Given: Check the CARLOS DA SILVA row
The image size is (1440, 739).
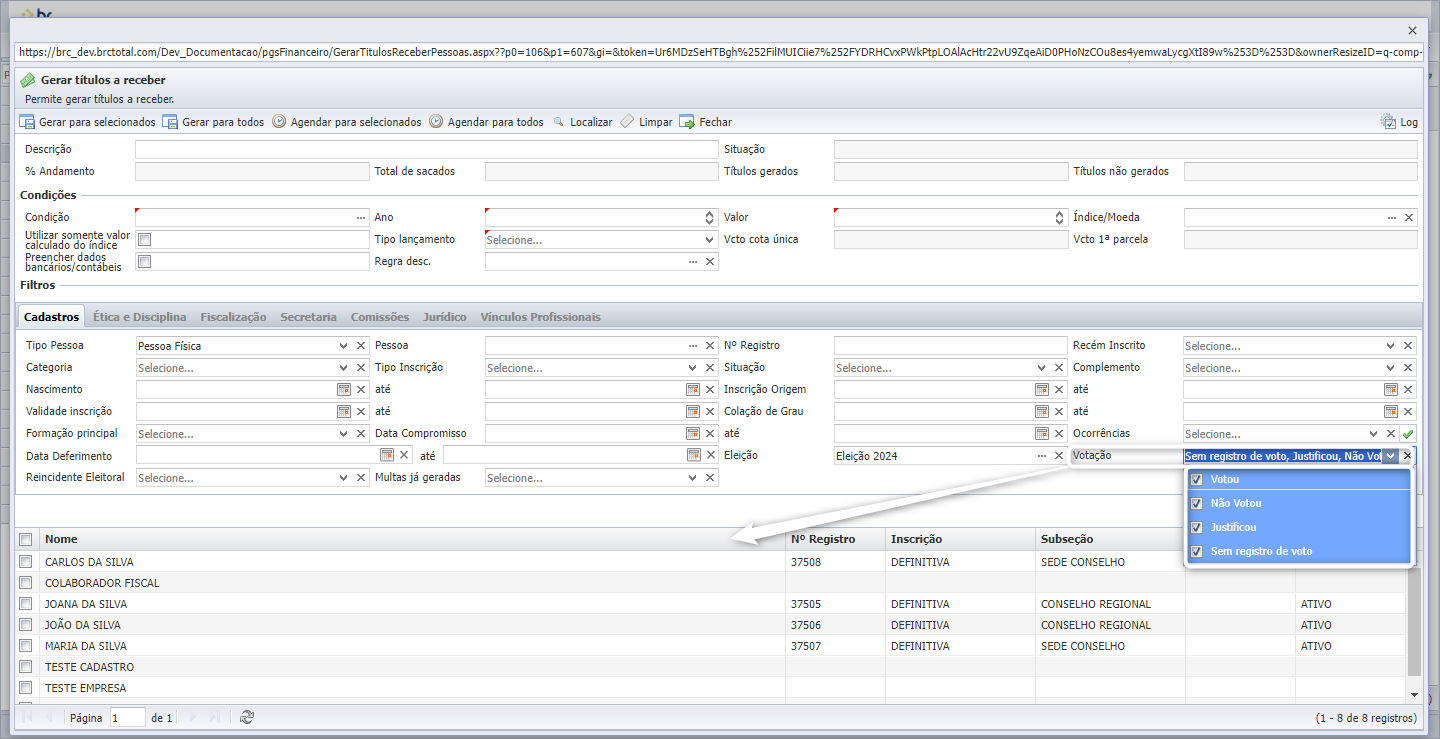Looking at the screenshot, I should [26, 562].
